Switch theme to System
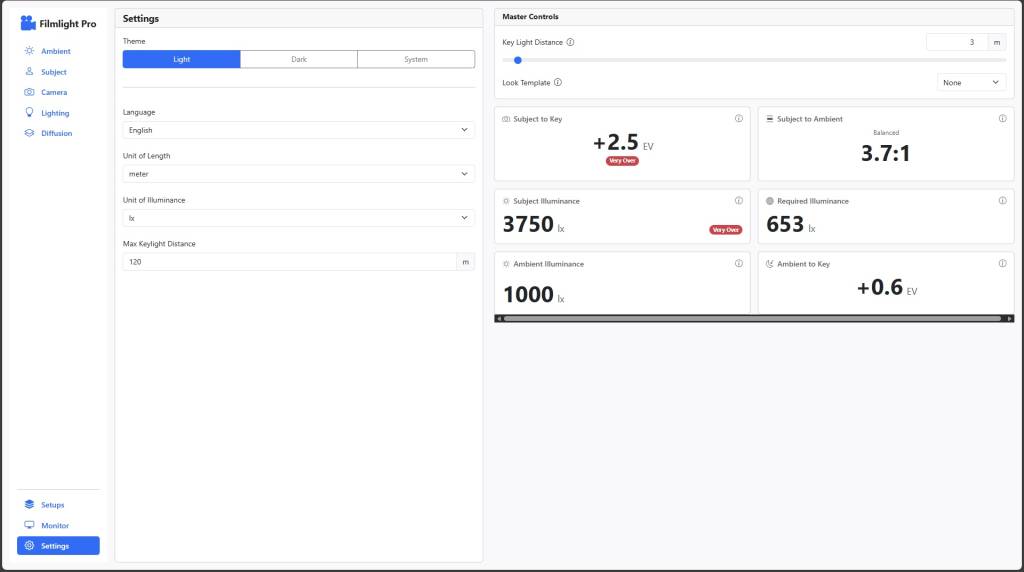1024x572 pixels. click(416, 59)
